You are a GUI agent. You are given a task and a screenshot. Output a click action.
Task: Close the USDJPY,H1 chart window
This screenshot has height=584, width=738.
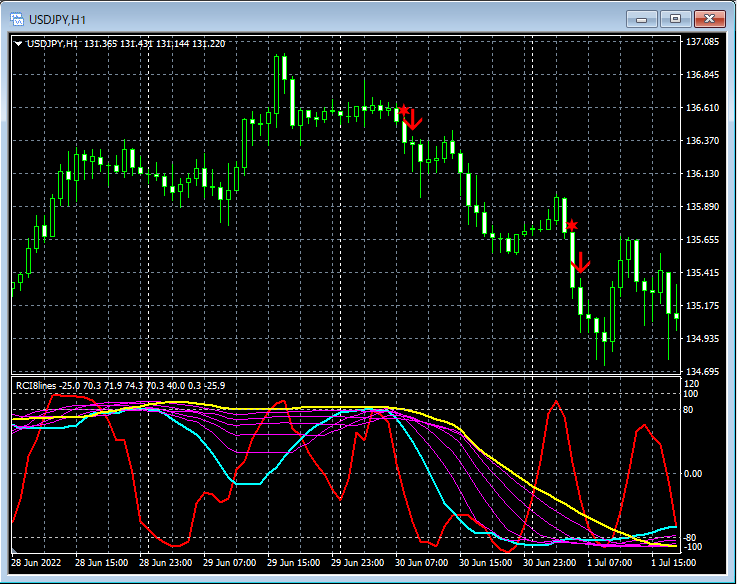[711, 18]
